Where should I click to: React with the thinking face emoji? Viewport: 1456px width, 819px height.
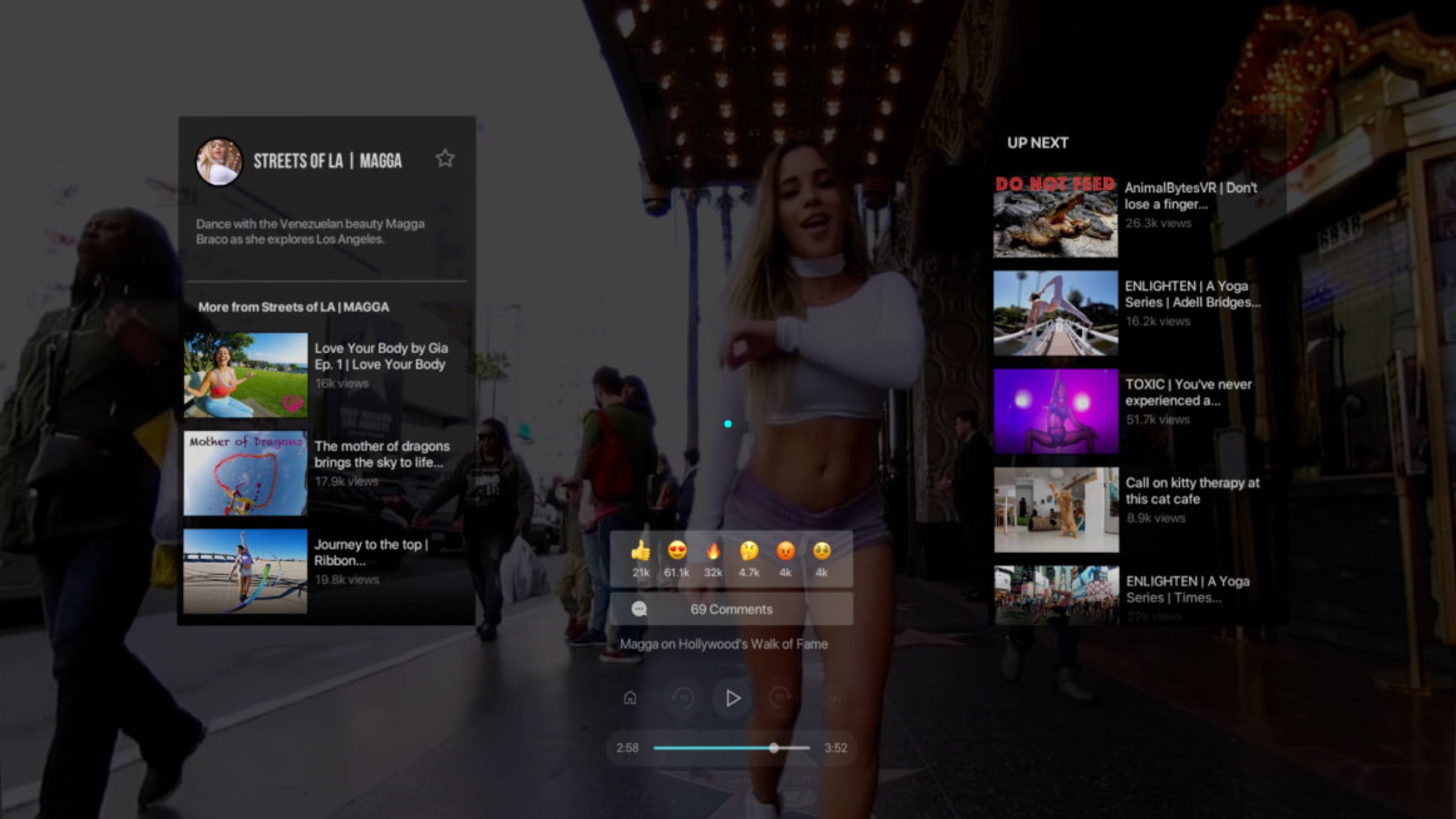pos(749,551)
